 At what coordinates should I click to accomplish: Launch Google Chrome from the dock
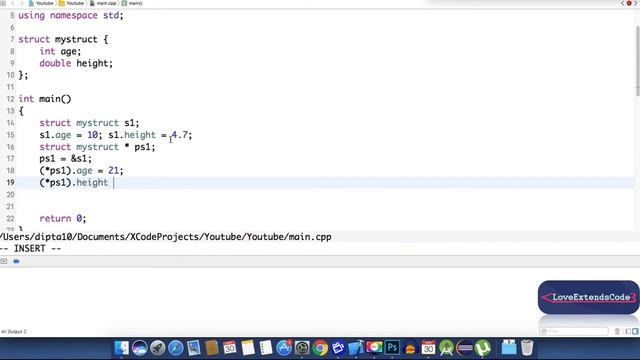click(320, 348)
